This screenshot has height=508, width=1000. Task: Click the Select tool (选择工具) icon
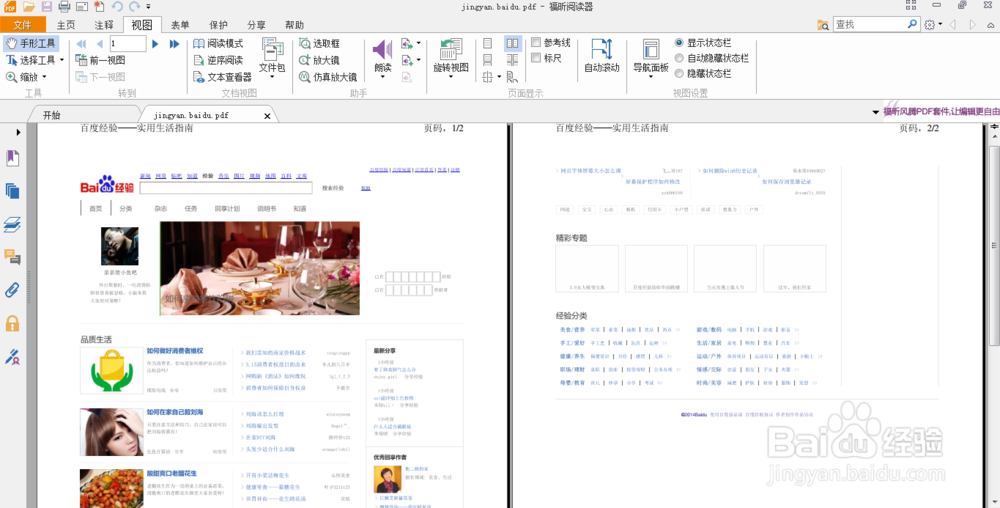[x=11, y=60]
